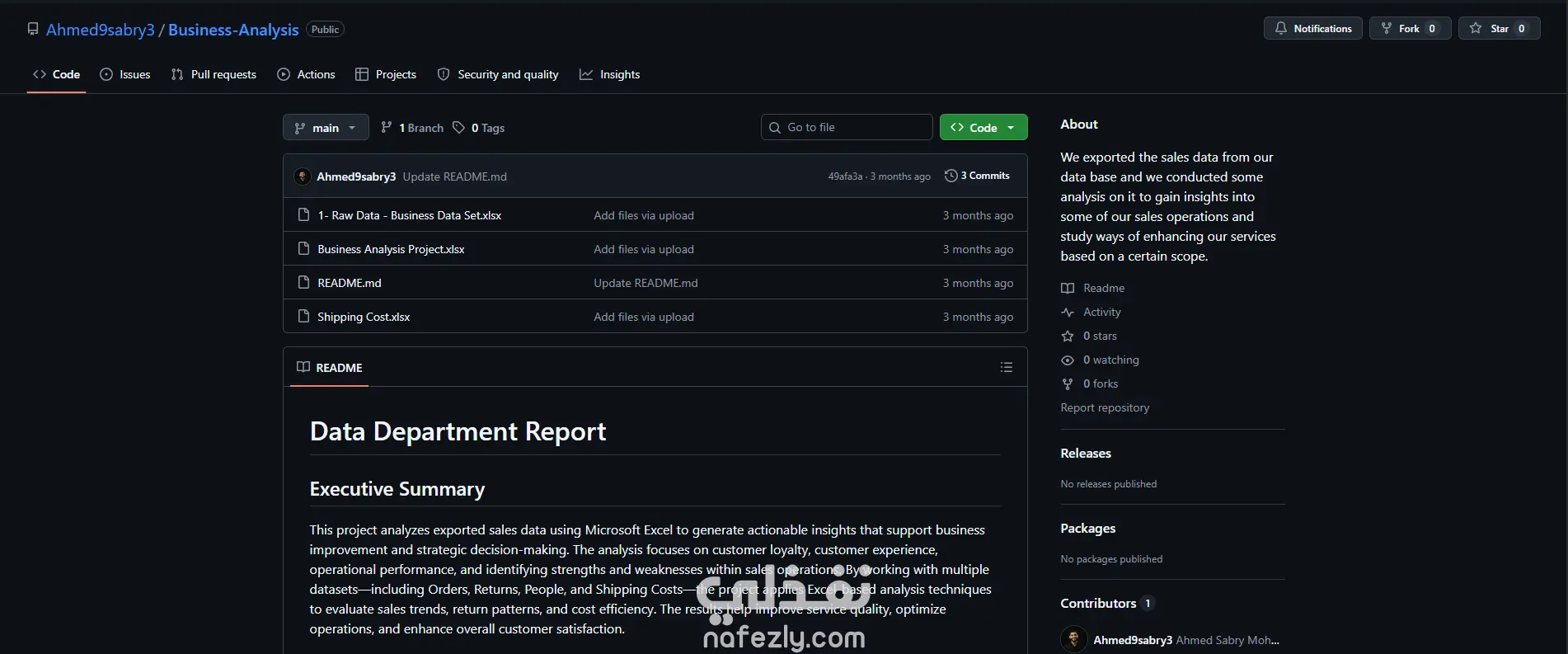
Task: Click the tag icon beside 0 Tags
Action: [459, 128]
